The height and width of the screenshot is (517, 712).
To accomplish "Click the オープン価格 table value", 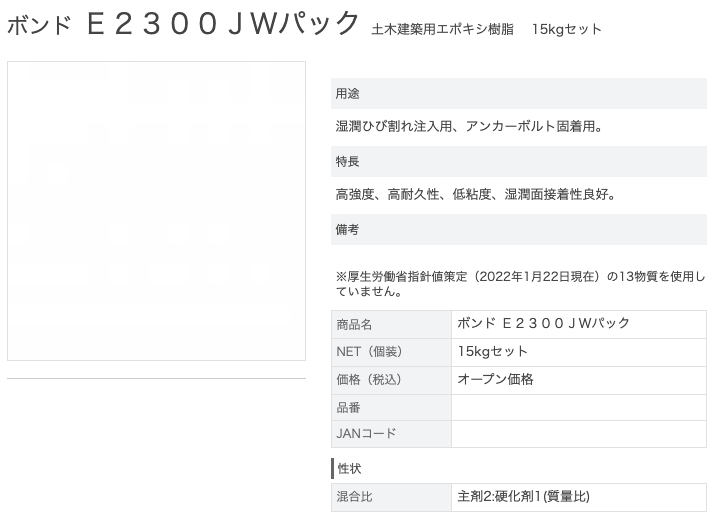I will pyautogui.click(x=495, y=379).
